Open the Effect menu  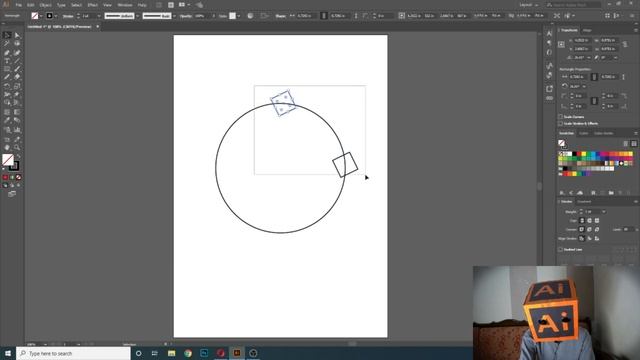(93, 5)
